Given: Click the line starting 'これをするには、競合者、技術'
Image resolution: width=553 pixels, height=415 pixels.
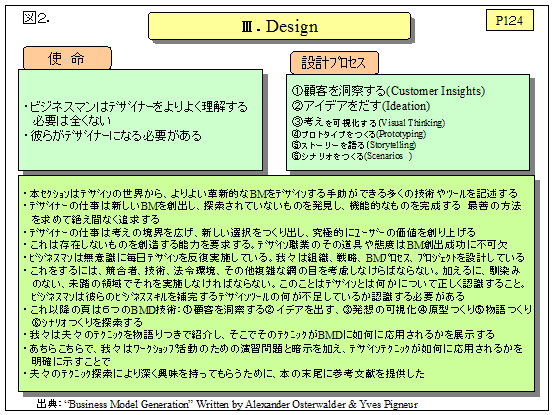Looking at the screenshot, I should click(272, 271).
